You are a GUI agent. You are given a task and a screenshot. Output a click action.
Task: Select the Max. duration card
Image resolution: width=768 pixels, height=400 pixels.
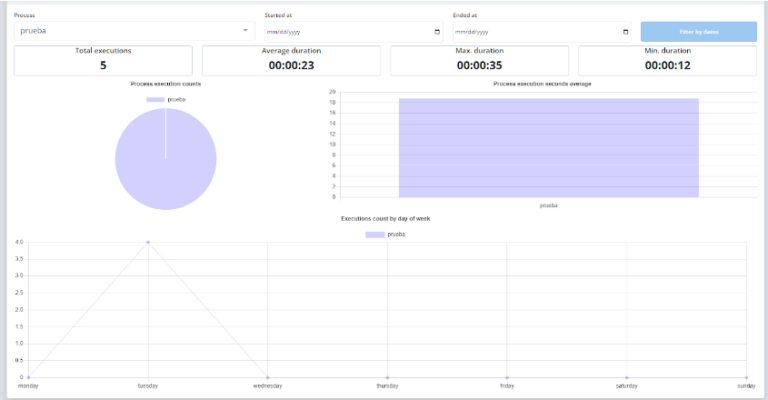click(x=480, y=61)
